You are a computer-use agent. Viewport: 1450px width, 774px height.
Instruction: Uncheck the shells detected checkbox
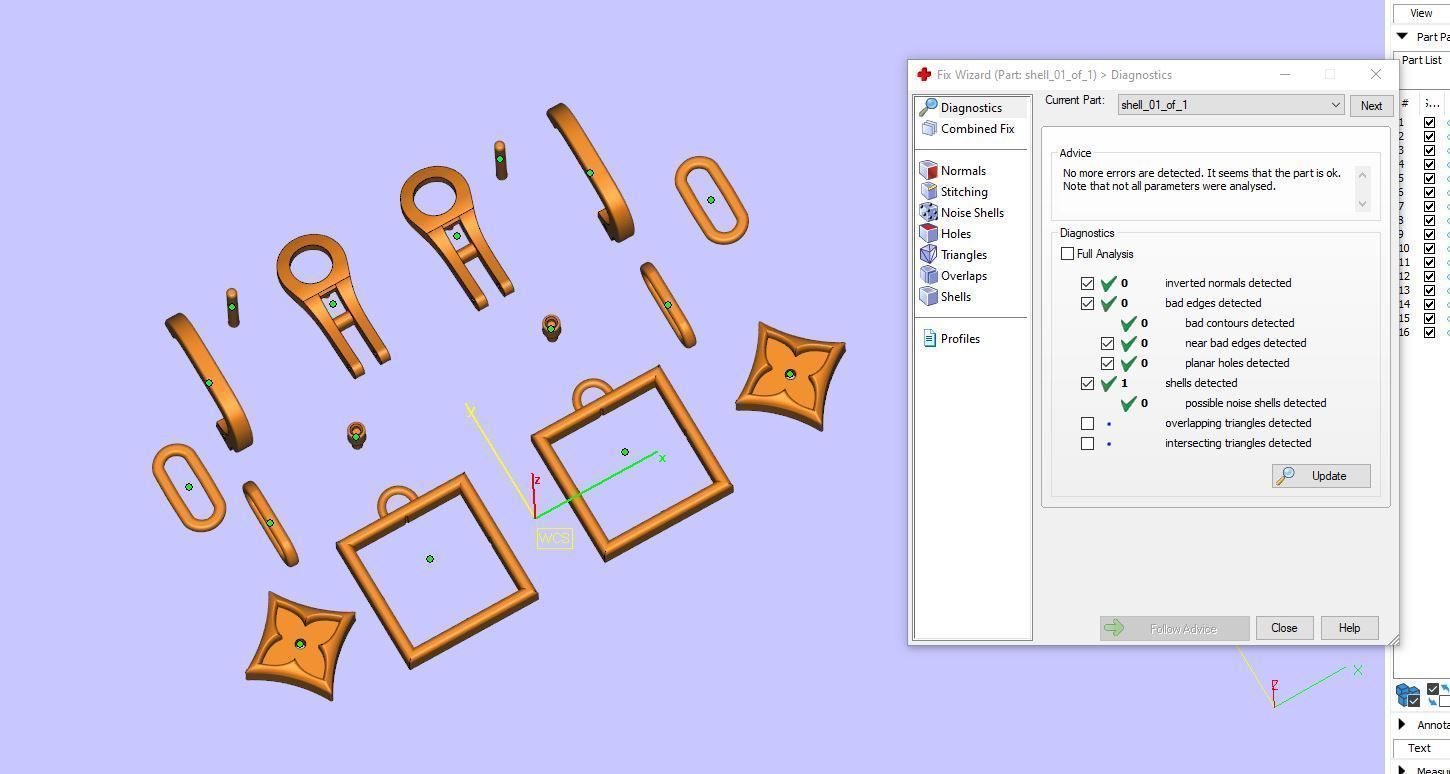point(1087,384)
